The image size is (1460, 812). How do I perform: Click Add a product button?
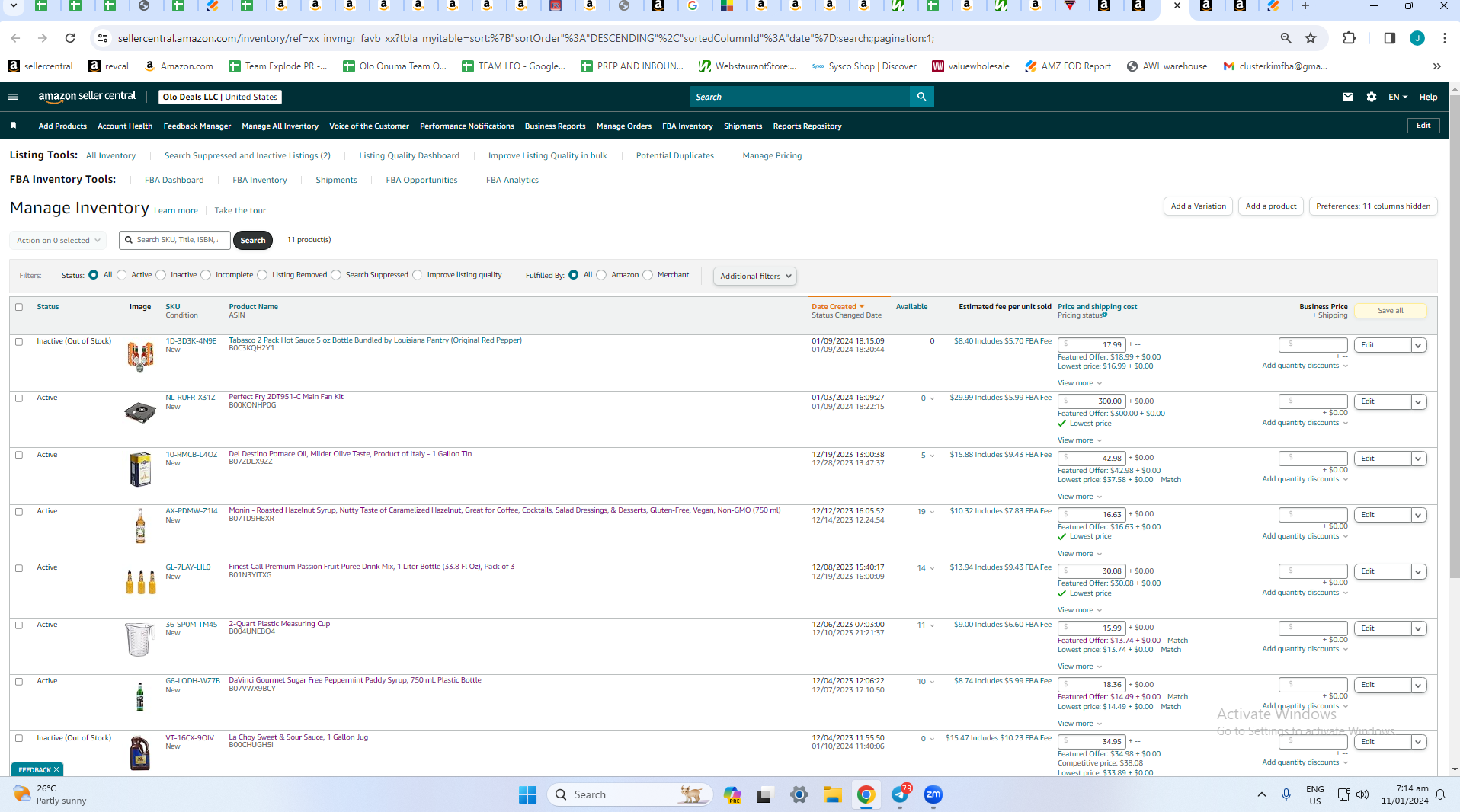(1270, 206)
